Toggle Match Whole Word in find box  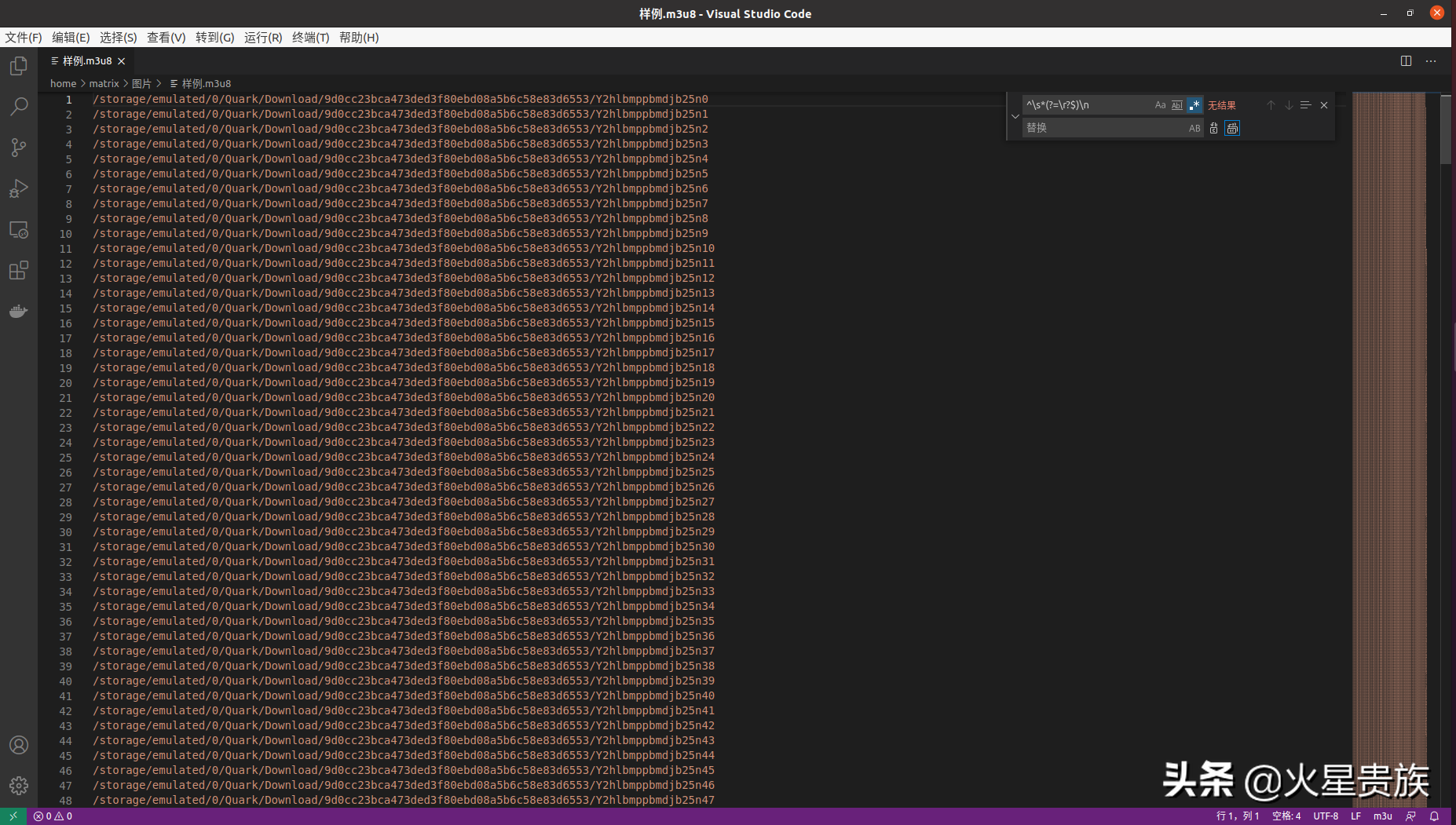(x=1177, y=105)
